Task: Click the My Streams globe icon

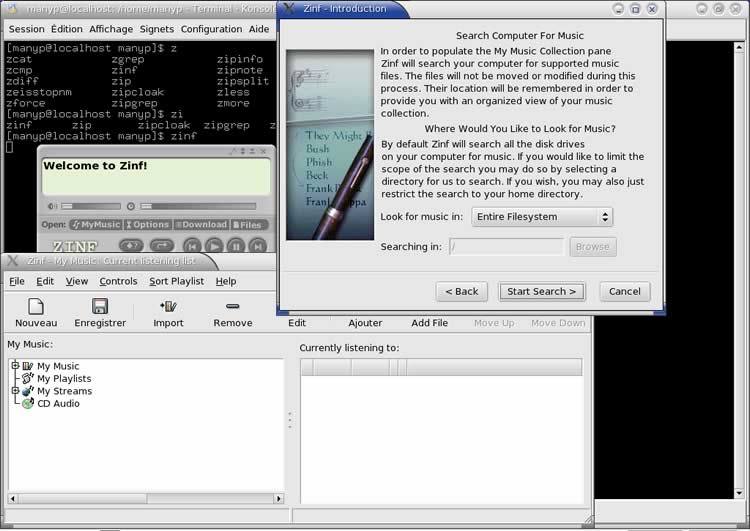Action: click(x=28, y=391)
